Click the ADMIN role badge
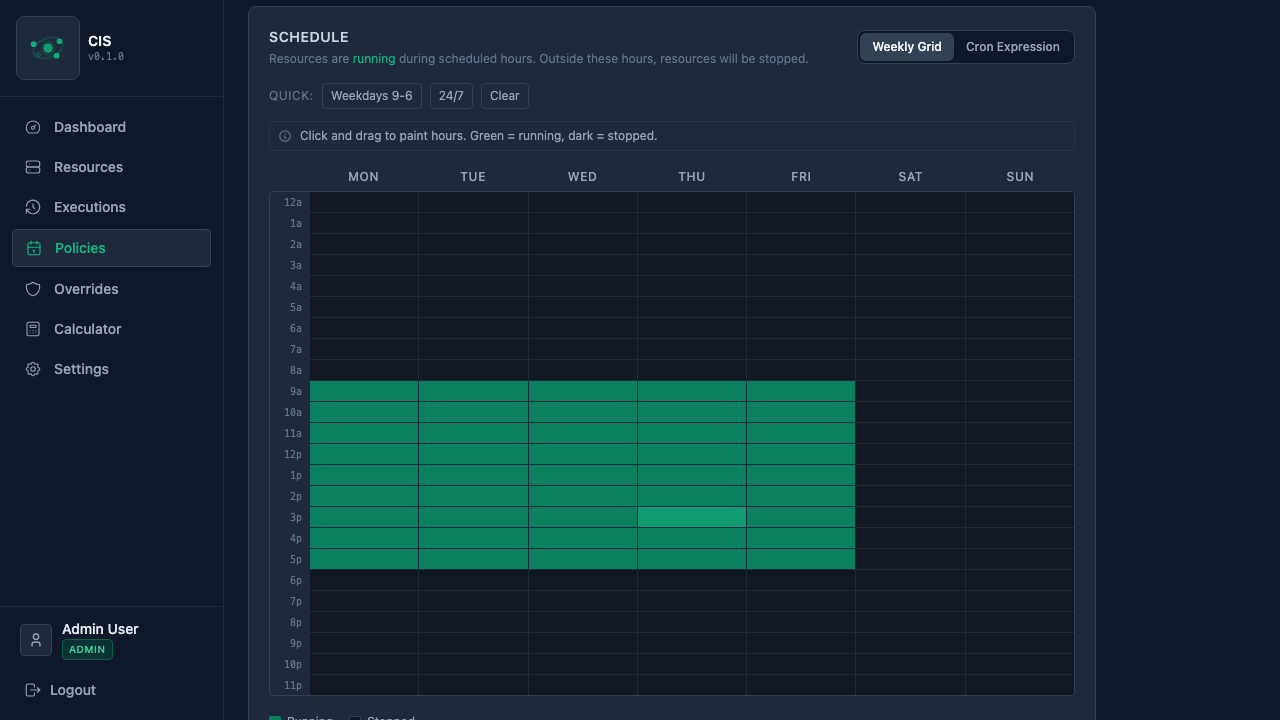The width and height of the screenshot is (1280, 720). pos(87,650)
